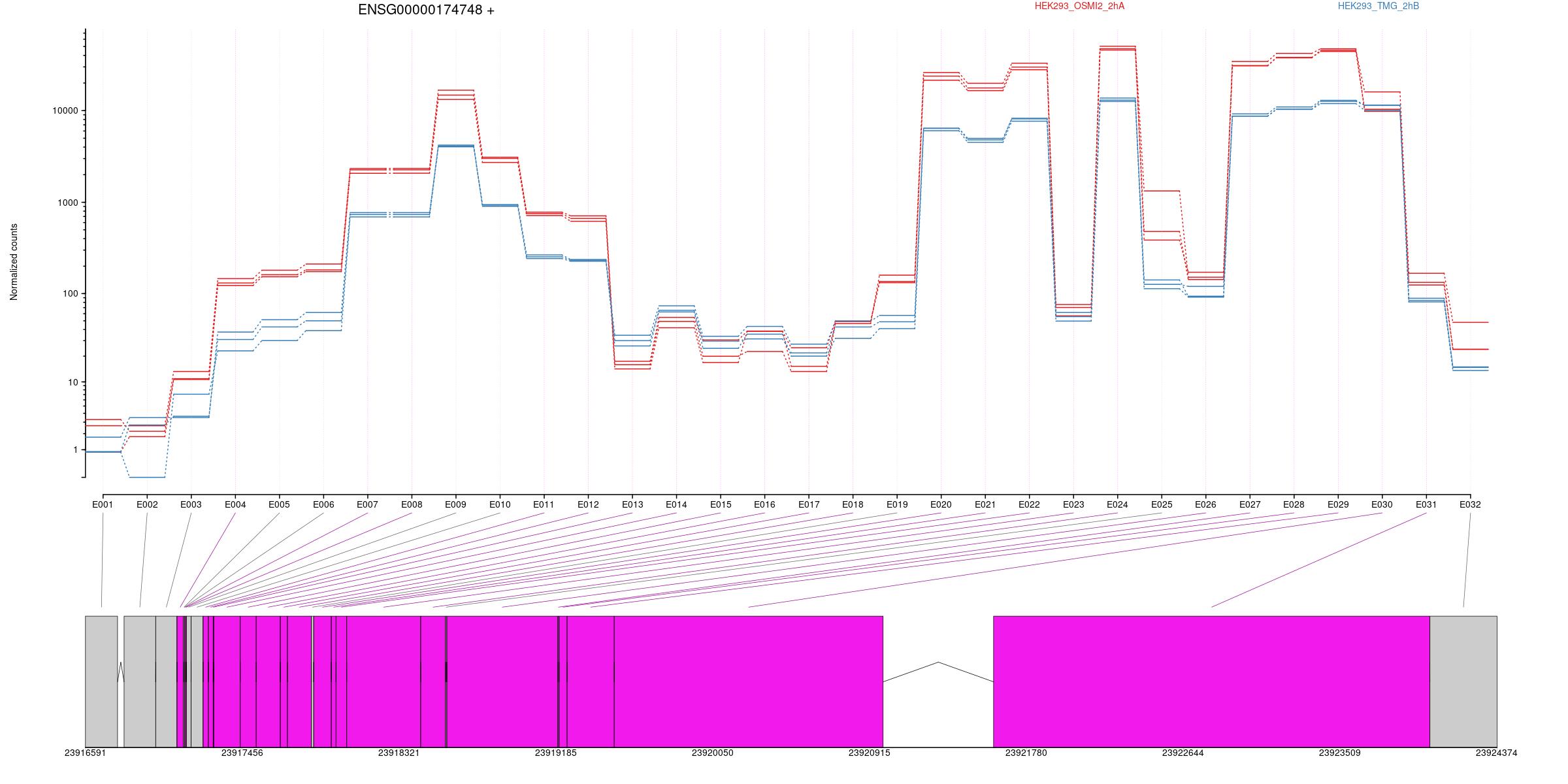Click exon label E025

pos(1162,504)
